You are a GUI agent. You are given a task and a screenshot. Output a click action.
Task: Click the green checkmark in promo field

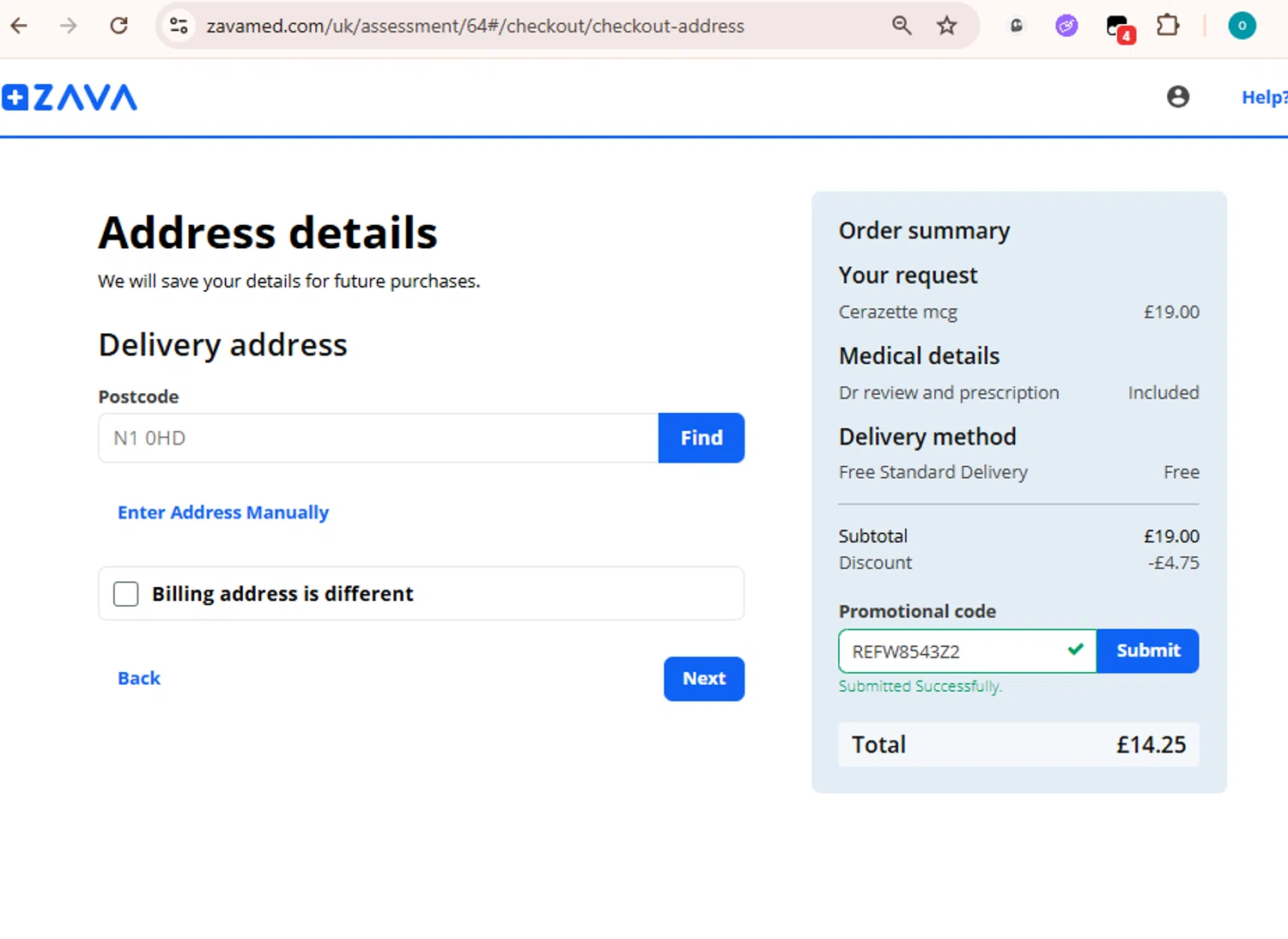pos(1075,650)
